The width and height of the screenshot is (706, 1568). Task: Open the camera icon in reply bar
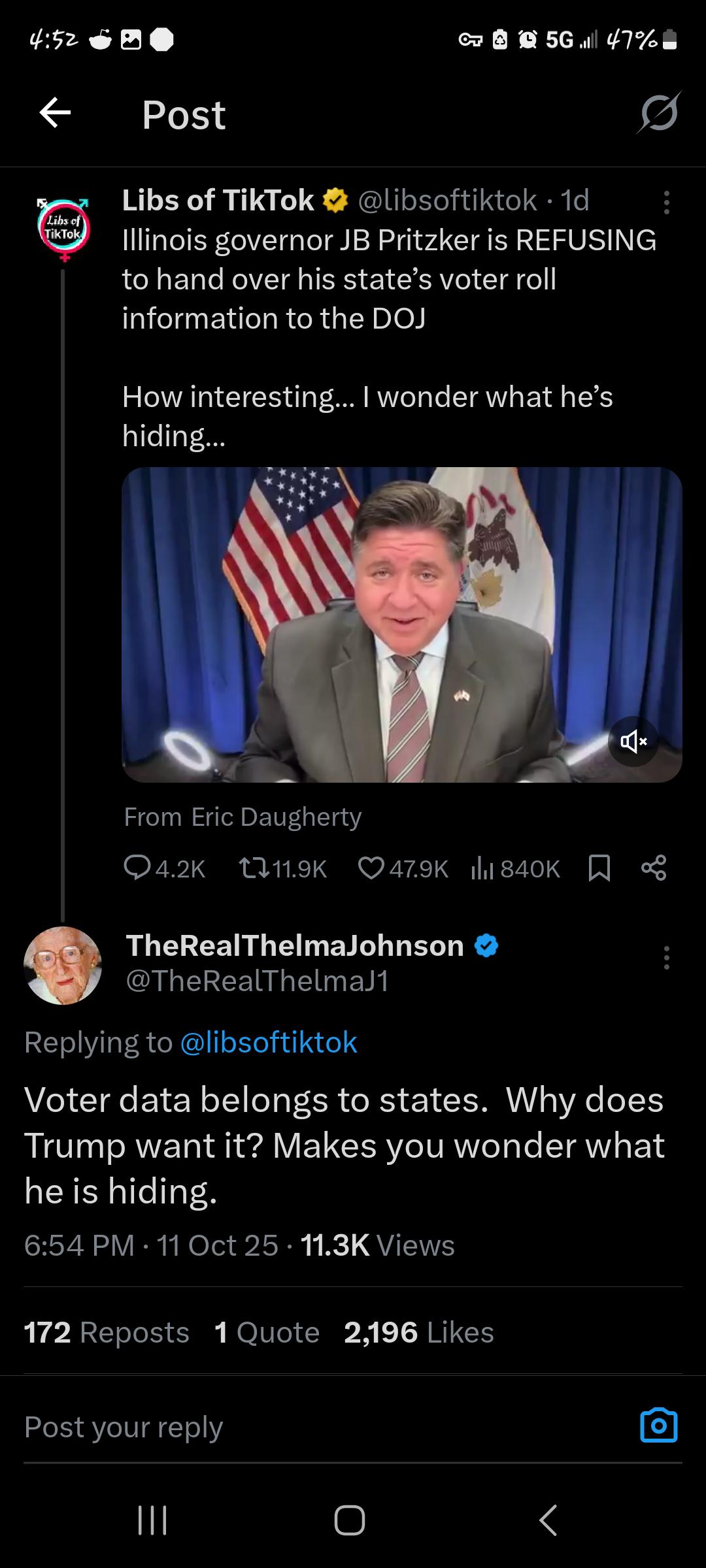pos(658,1426)
